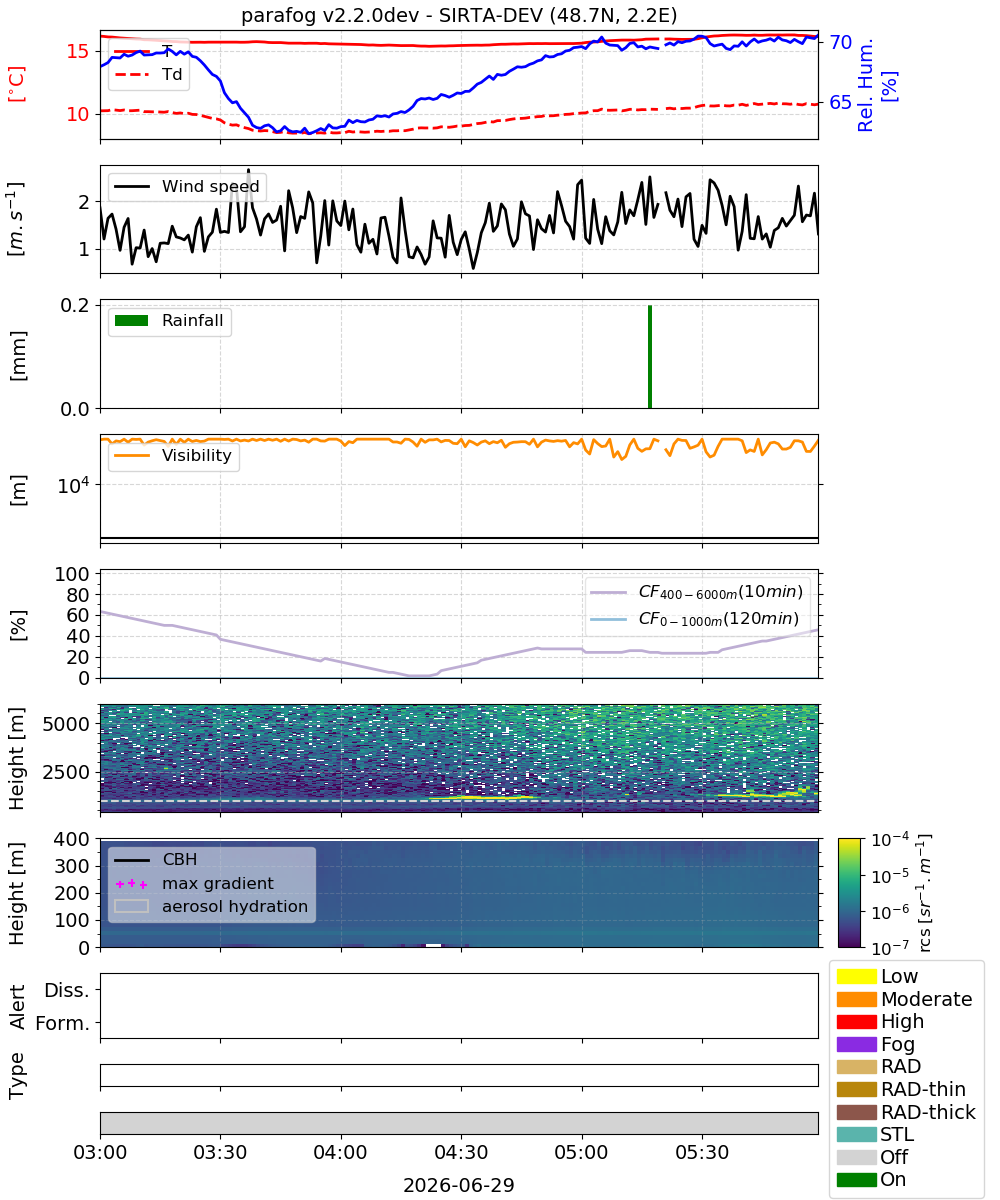This screenshot has height=1200, width=1000.
Task: Click the 03:30 time tick label
Action: (x=220, y=1151)
